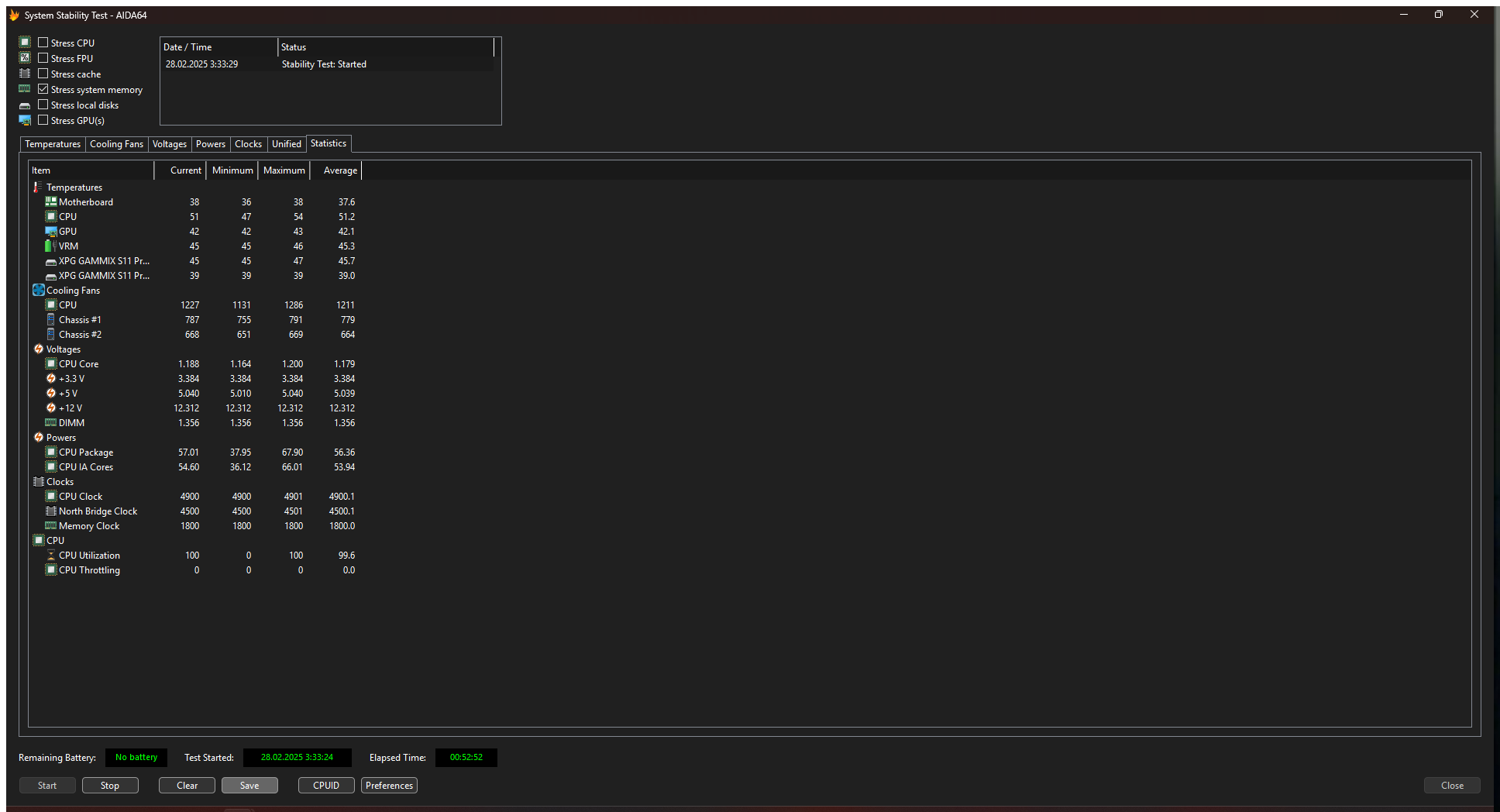Click the Stress local disks drive icon
Screen dimensions: 1500x812
pos(25,105)
